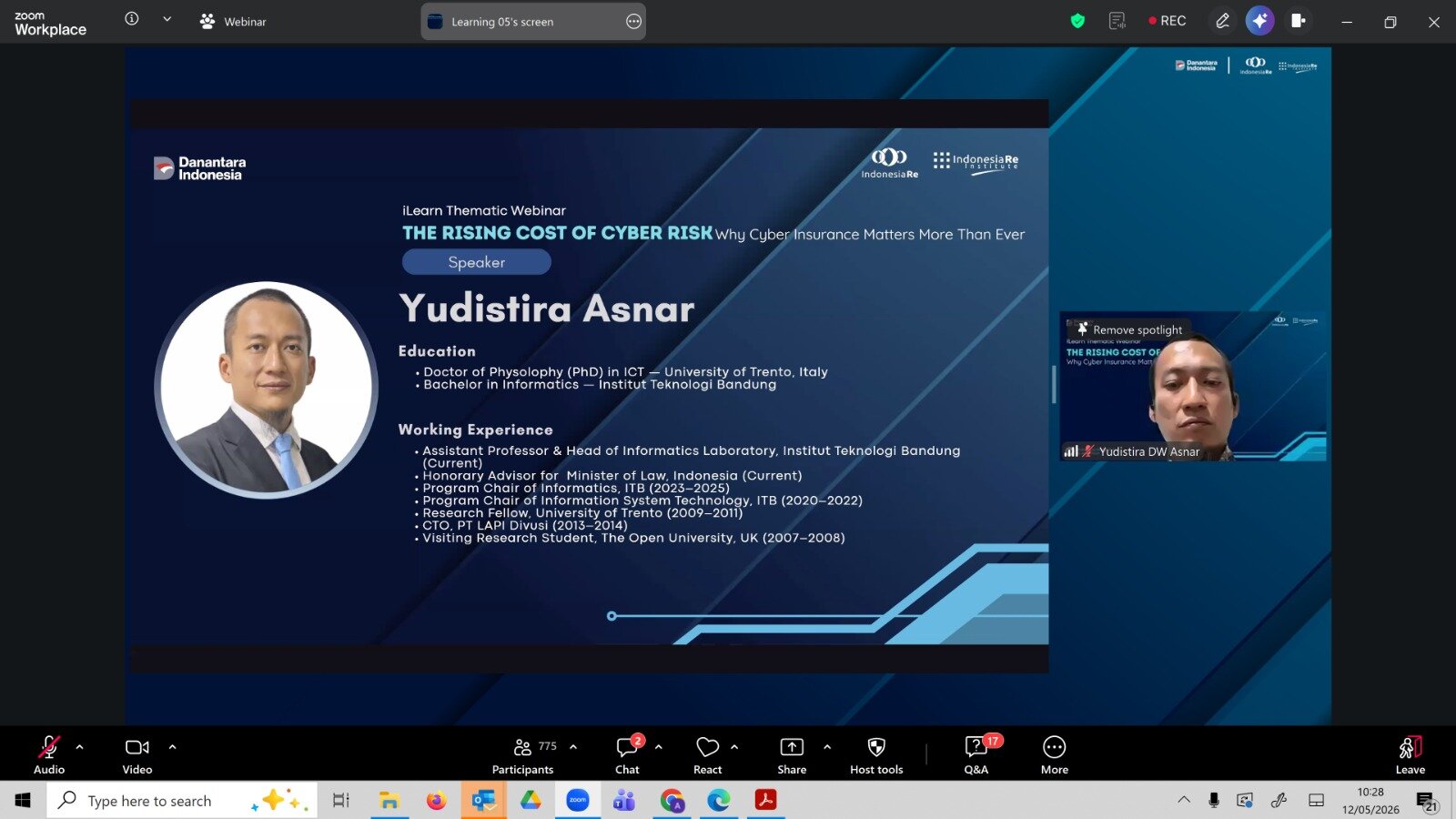This screenshot has height=819, width=1456.
Task: Open the Q&A panel
Action: [976, 754]
